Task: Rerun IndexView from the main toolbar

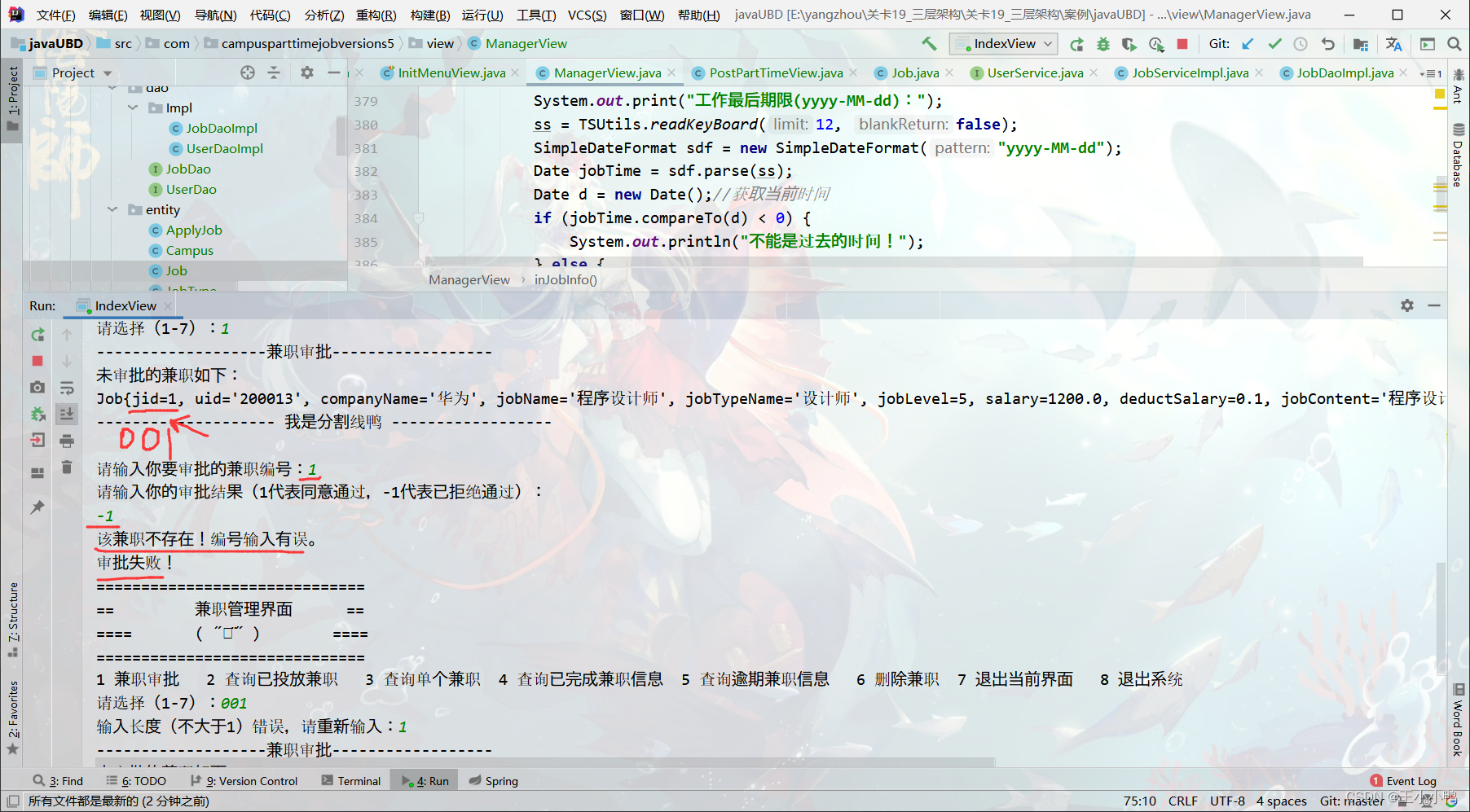Action: [x=1076, y=44]
